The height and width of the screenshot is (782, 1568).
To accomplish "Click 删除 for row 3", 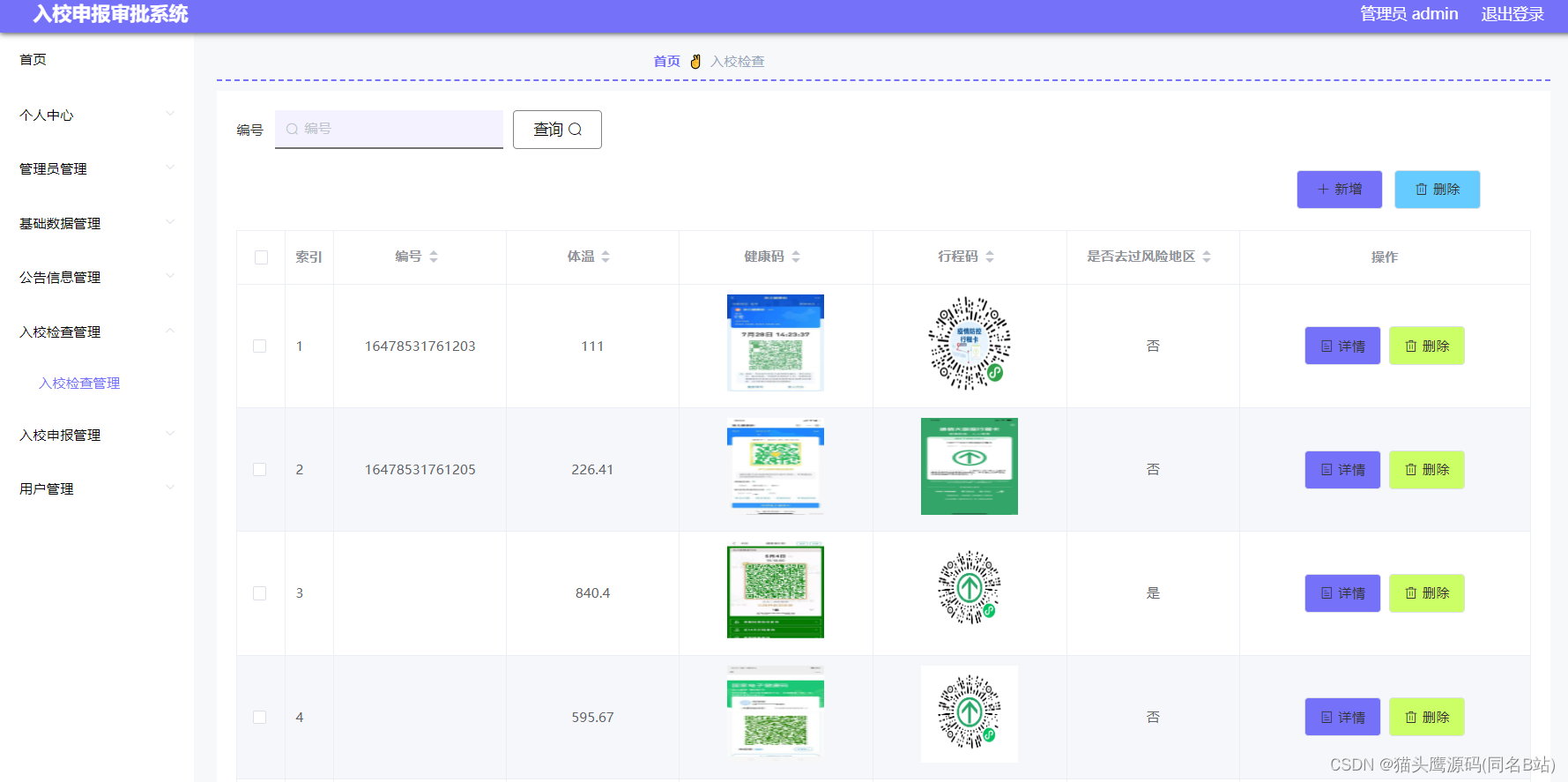I will 1427,592.
